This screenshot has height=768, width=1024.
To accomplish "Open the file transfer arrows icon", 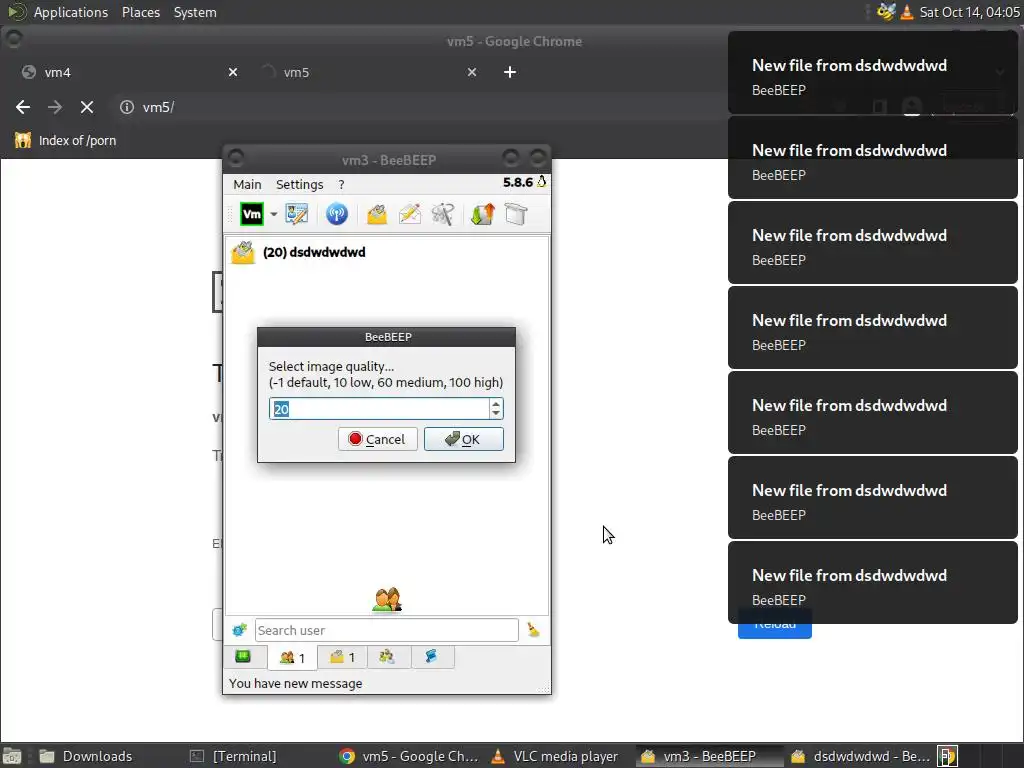I will pyautogui.click(x=483, y=214).
